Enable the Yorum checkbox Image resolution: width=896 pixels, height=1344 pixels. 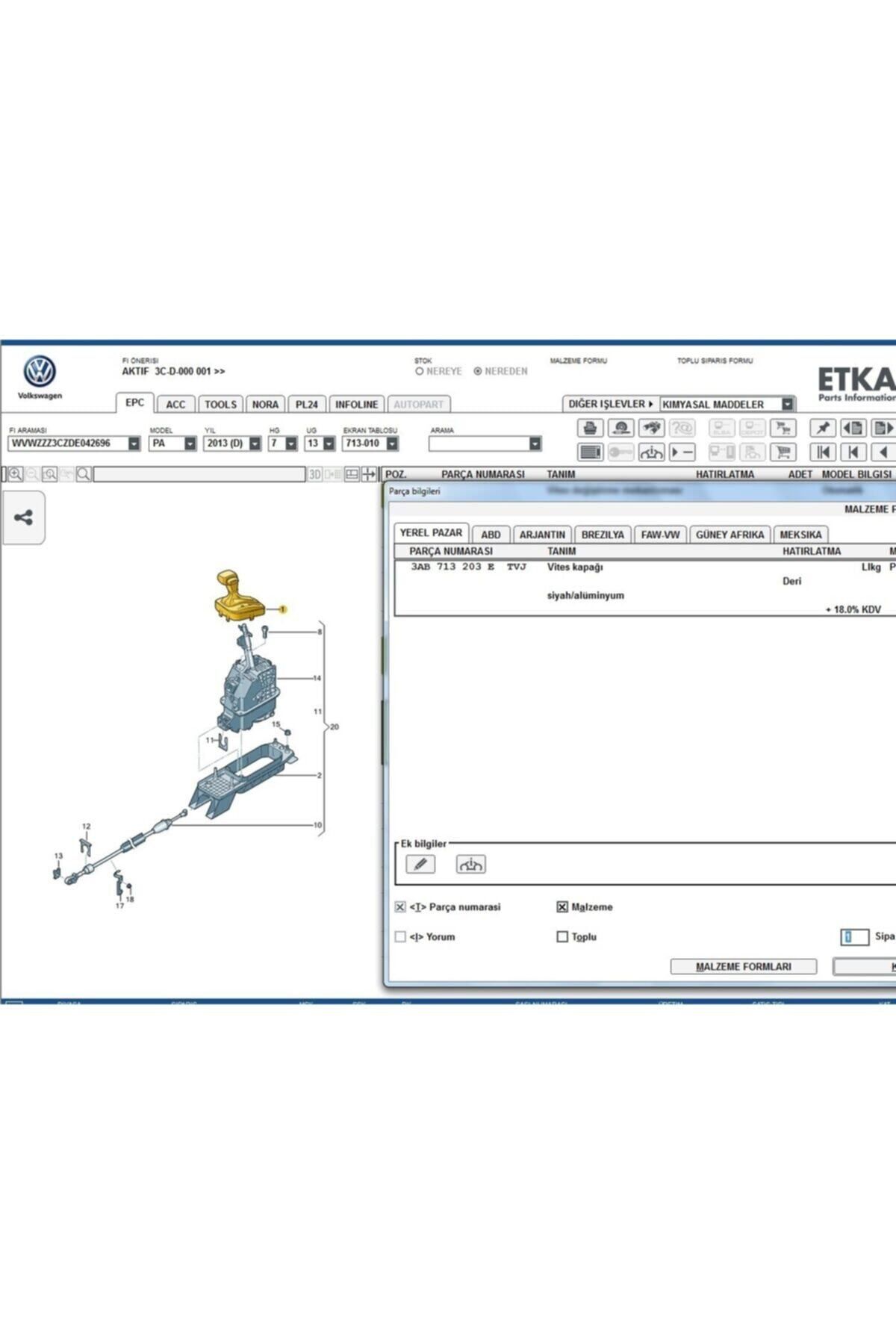[400, 936]
